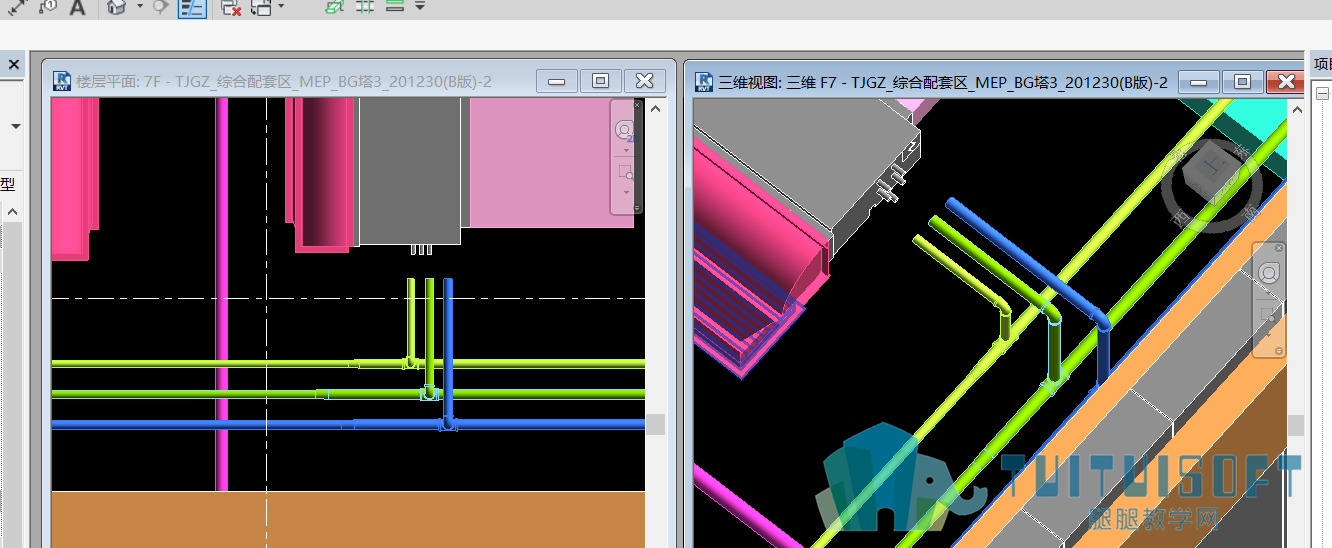Close the left side panel
Image resolution: width=1332 pixels, height=548 pixels.
click(14, 65)
